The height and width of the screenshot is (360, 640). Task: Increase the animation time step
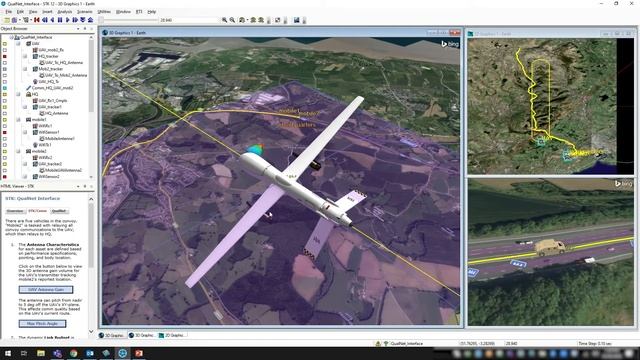[90, 20]
